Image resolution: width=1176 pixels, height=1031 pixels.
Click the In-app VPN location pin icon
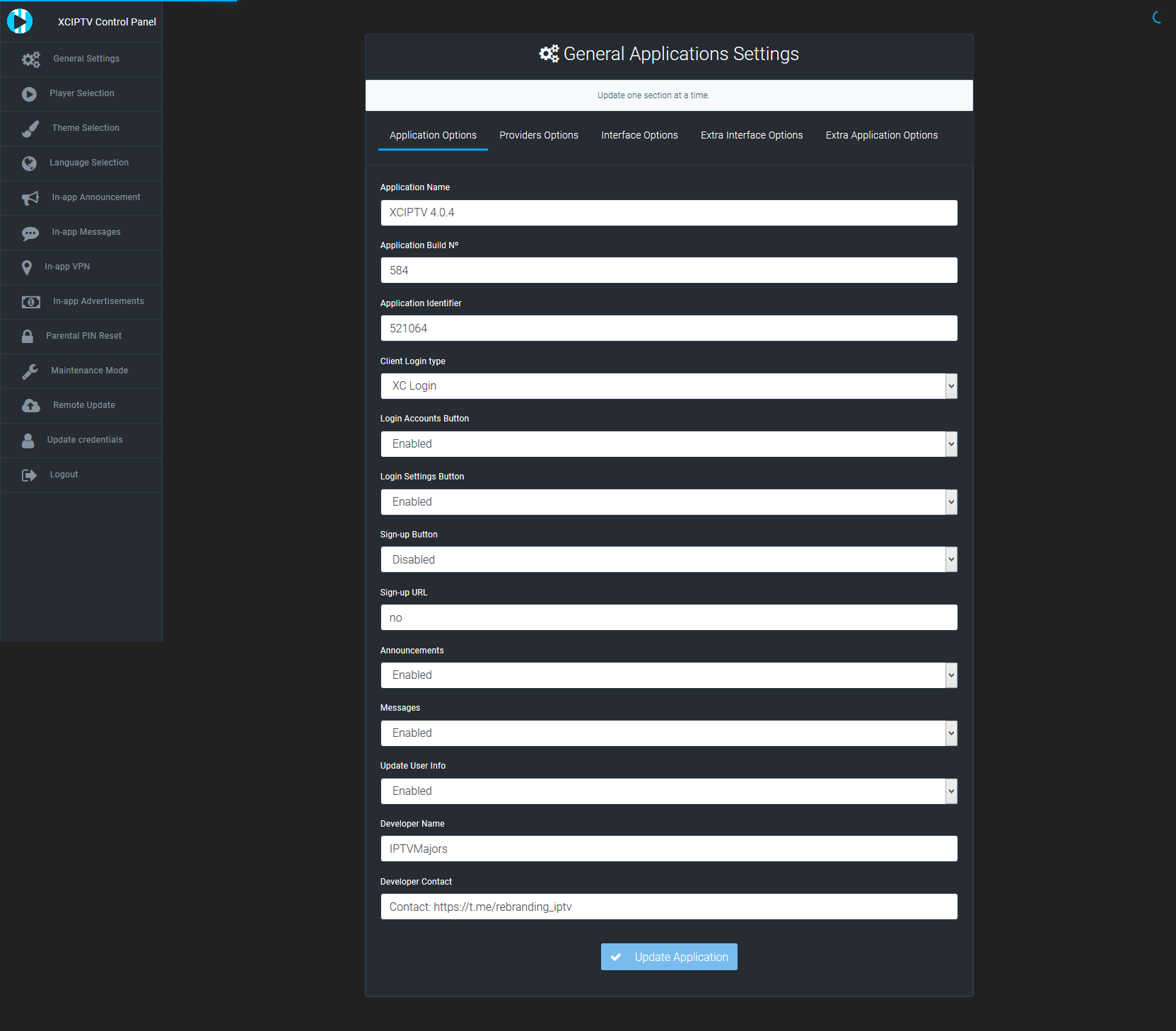(x=27, y=267)
